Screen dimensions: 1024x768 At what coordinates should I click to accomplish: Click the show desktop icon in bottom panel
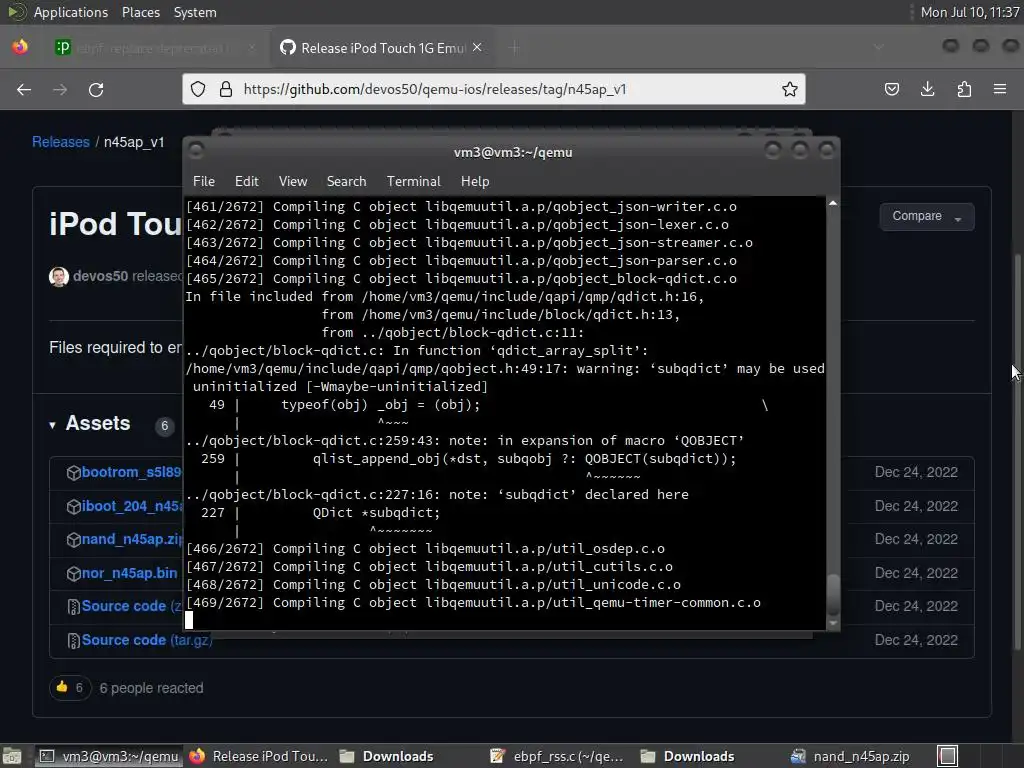(x=11, y=756)
